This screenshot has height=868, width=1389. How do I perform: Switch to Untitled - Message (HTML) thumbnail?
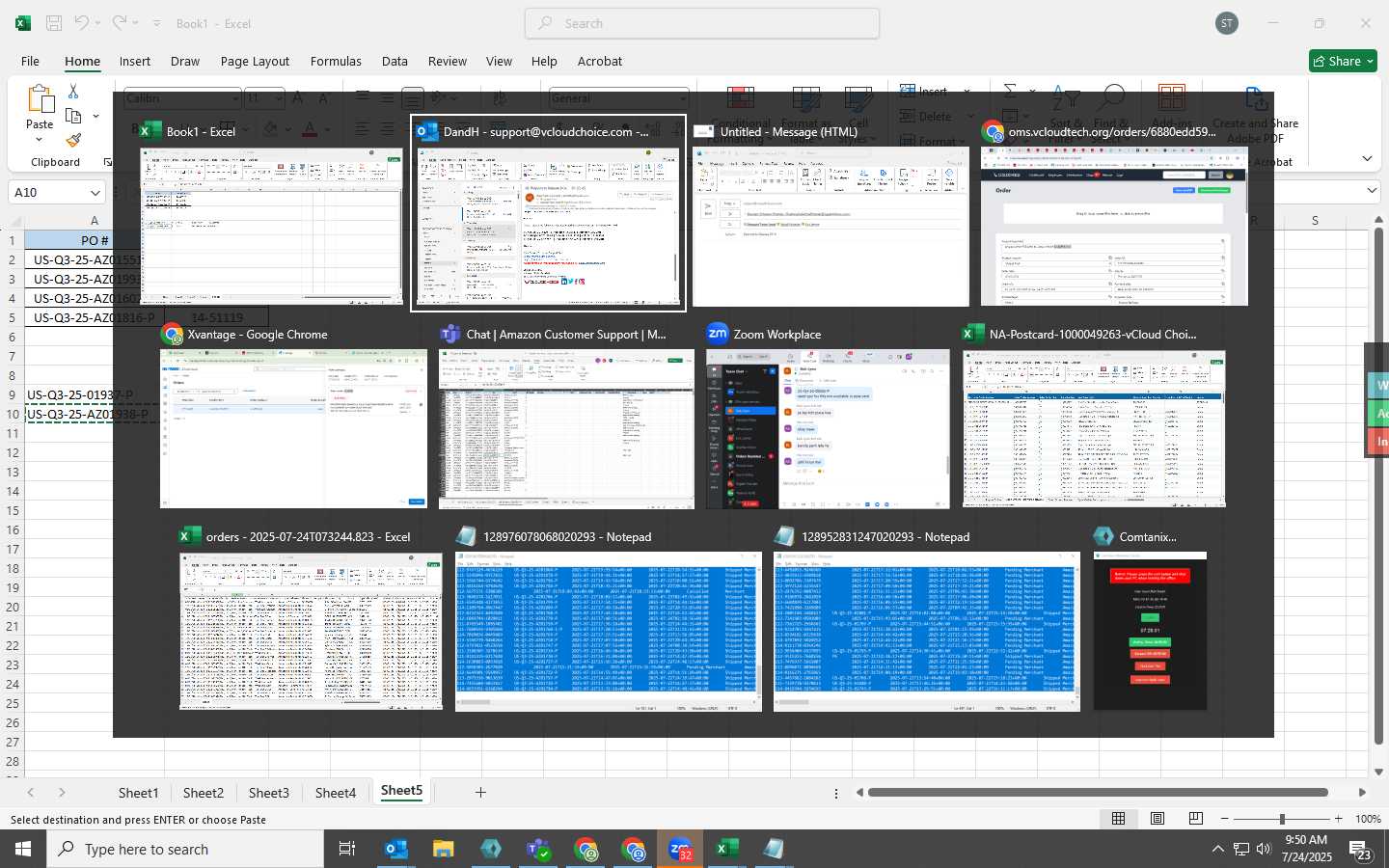831,213
